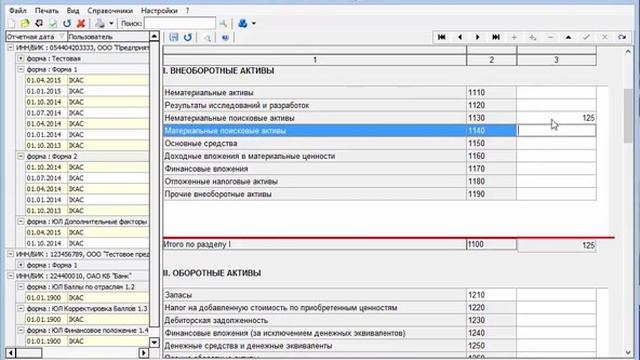Click the form's vertical scrollbar down arrow

tap(628, 352)
